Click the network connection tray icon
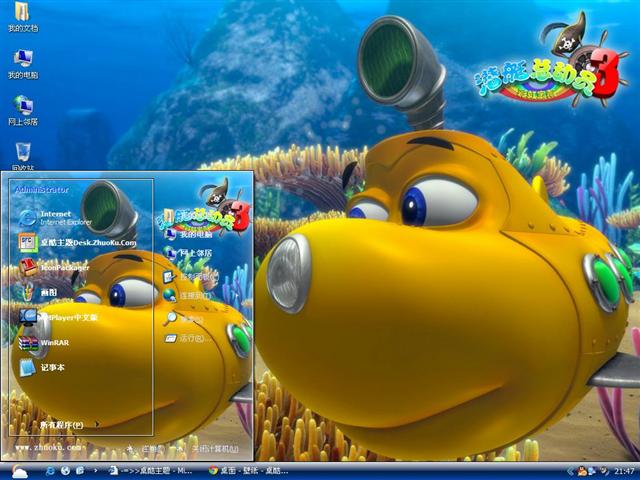 click(x=592, y=471)
